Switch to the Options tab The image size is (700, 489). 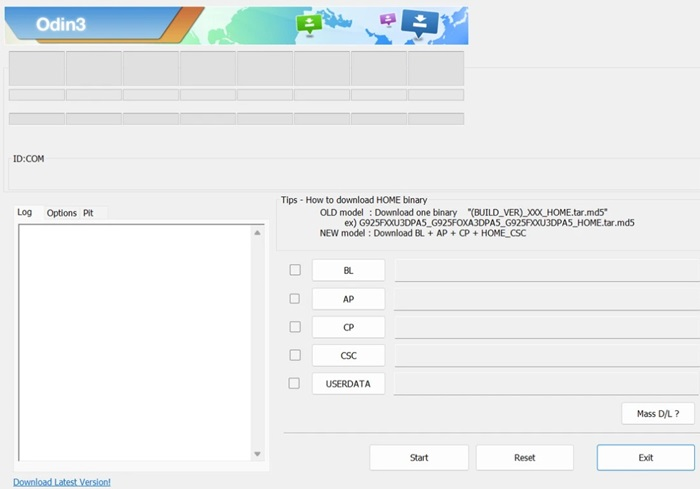tap(61, 213)
